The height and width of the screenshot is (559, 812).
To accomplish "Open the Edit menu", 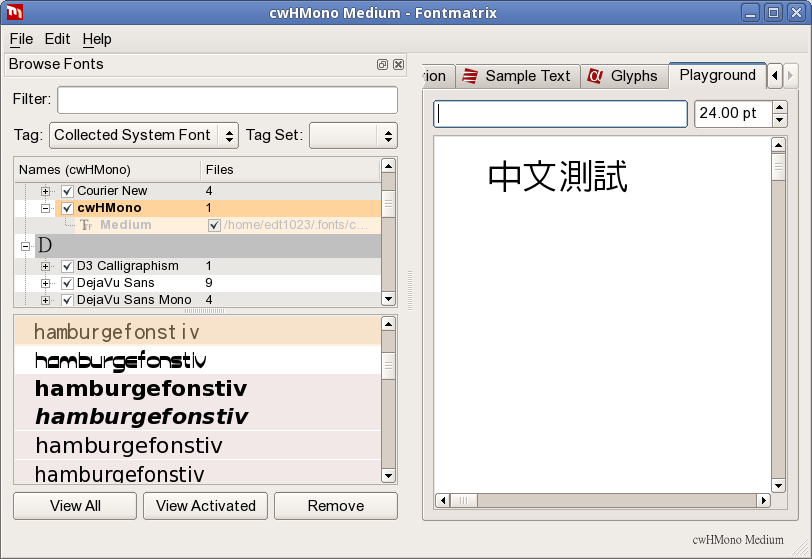I will pyautogui.click(x=57, y=39).
